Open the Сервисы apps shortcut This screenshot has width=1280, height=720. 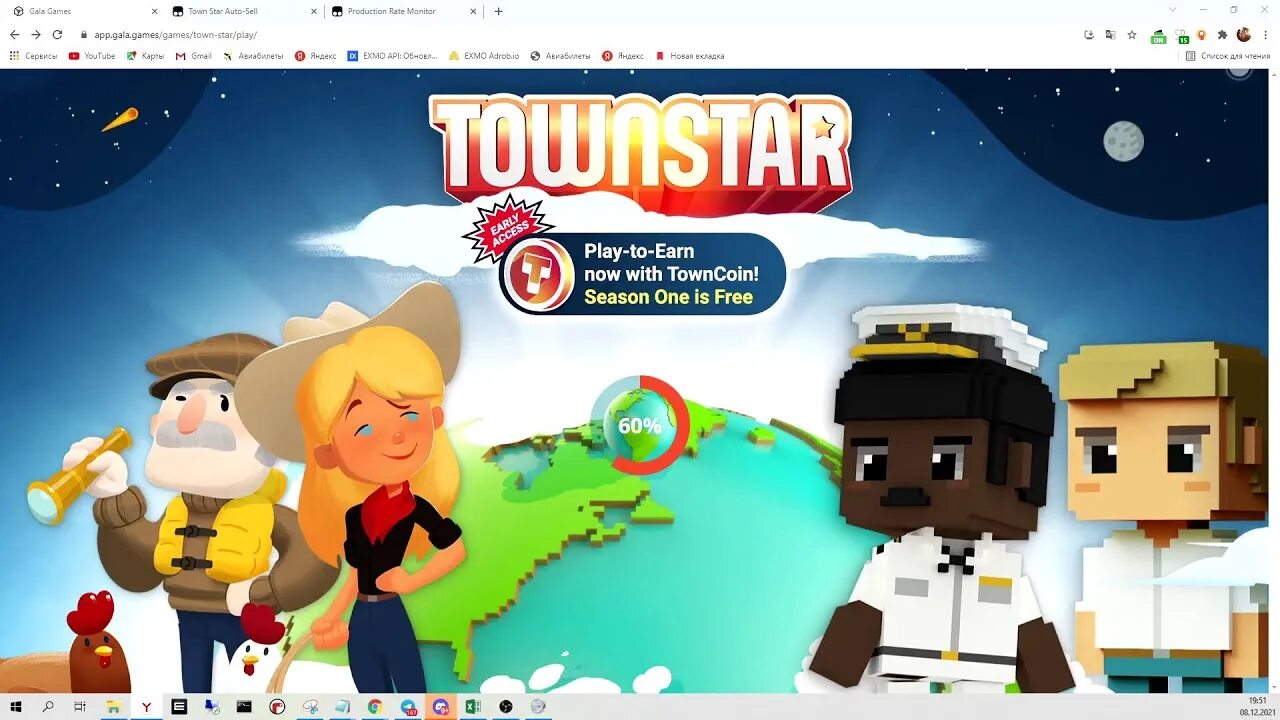coord(33,56)
